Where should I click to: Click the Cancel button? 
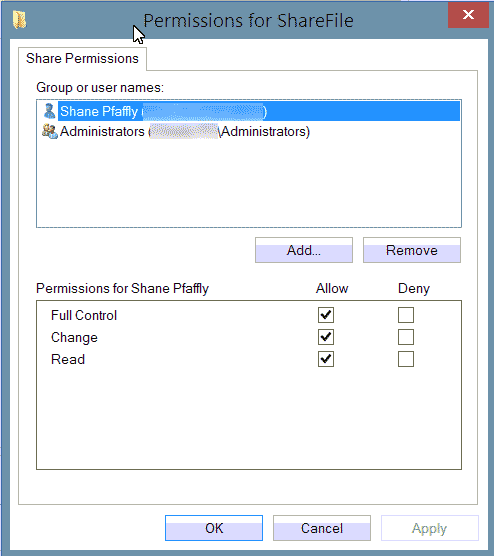pyautogui.click(x=322, y=528)
